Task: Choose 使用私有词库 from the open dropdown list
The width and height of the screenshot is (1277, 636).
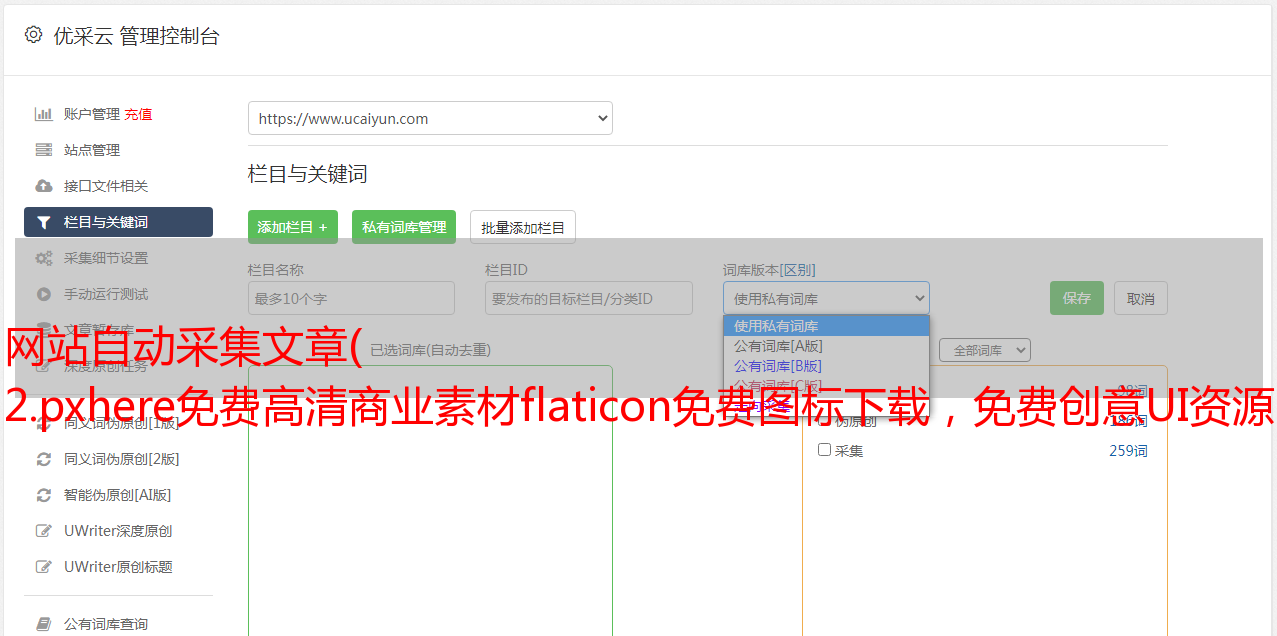Action: [826, 326]
